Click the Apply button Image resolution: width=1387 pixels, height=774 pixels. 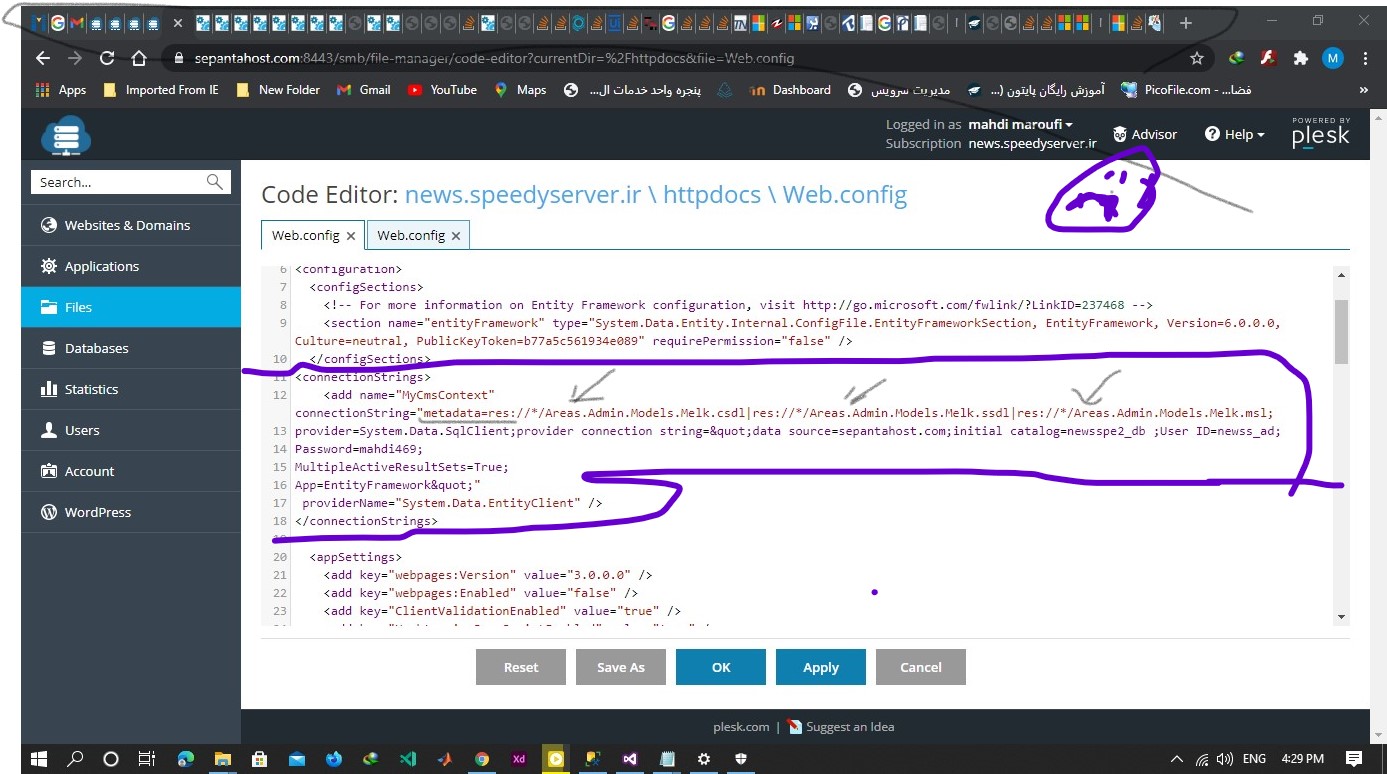pos(821,667)
